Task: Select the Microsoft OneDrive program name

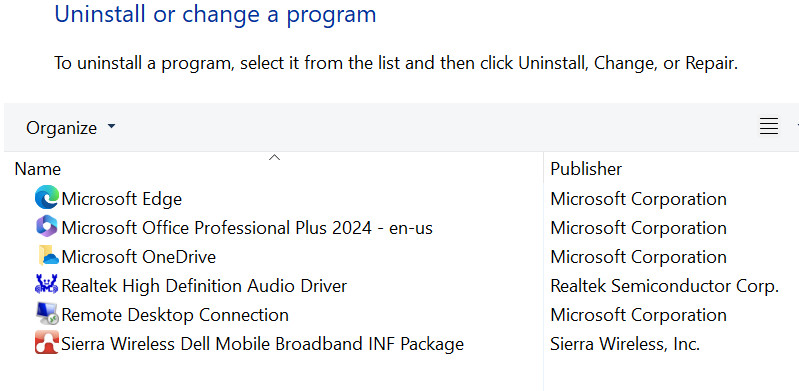Action: (138, 256)
